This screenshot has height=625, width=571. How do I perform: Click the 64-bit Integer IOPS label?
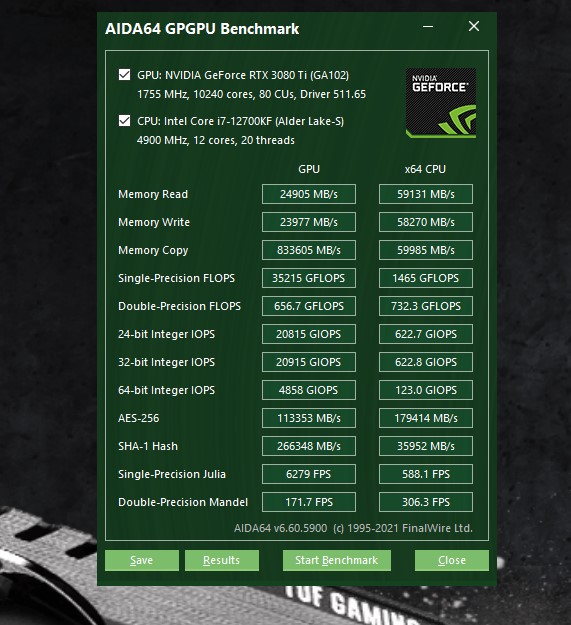pos(166,390)
